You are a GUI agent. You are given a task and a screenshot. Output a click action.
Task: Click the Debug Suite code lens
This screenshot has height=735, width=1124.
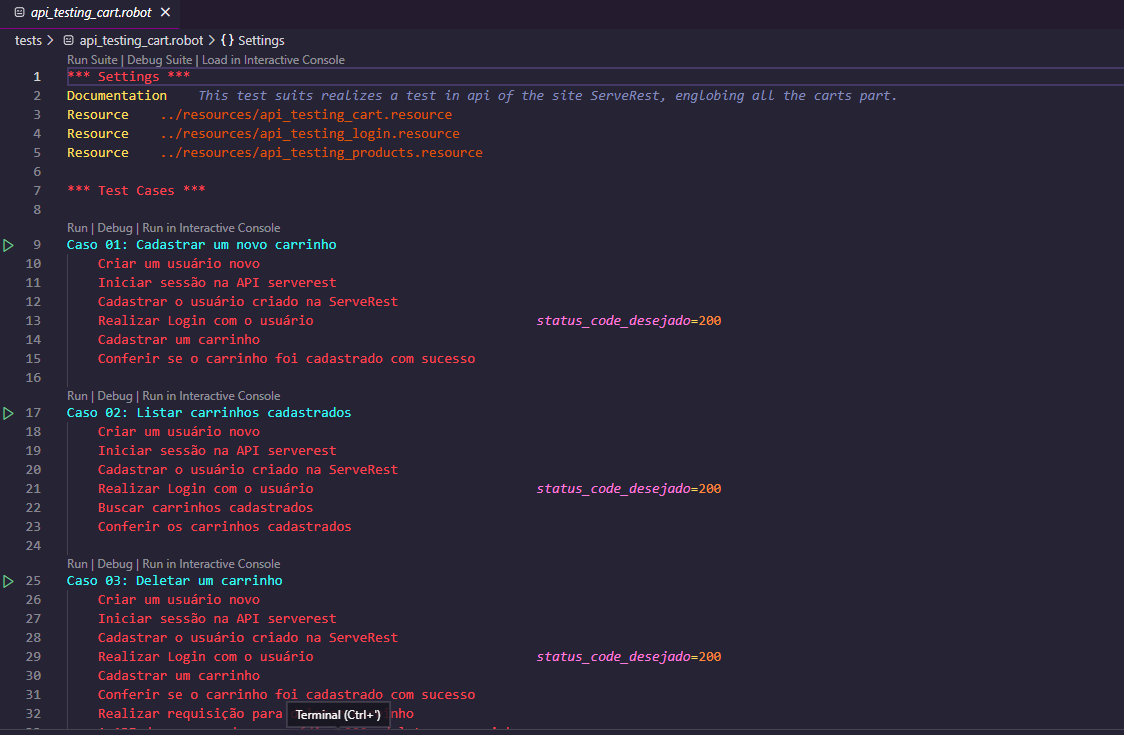click(160, 60)
